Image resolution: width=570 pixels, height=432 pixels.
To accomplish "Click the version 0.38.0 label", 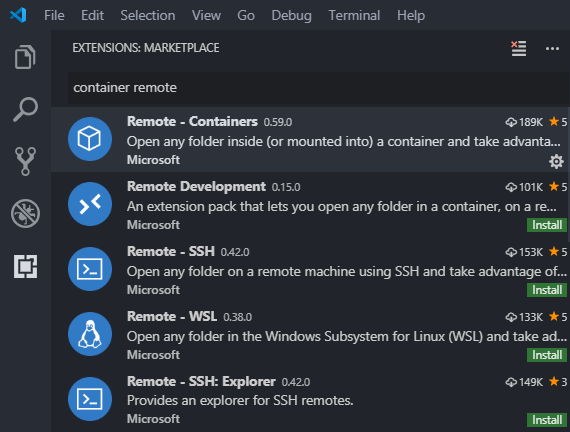I will click(x=237, y=317).
